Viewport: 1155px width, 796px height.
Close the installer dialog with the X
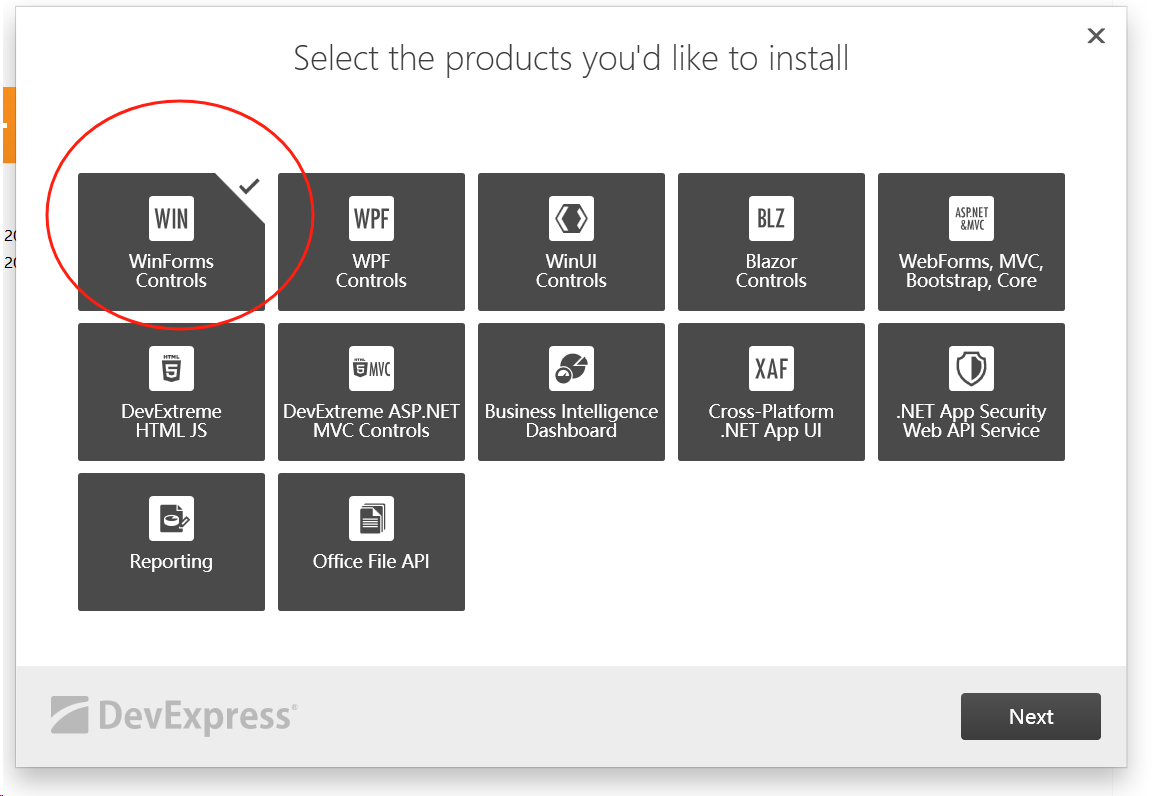pyautogui.click(x=1096, y=36)
